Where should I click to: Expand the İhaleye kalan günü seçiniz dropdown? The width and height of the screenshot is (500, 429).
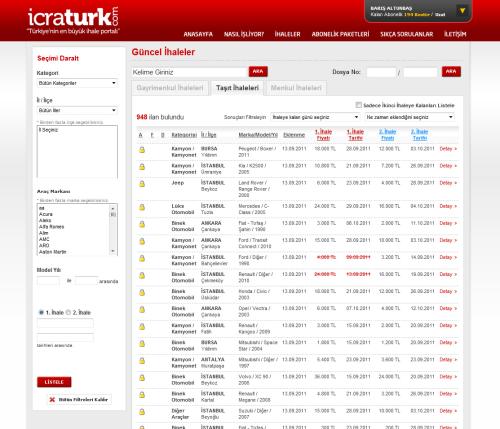click(315, 117)
